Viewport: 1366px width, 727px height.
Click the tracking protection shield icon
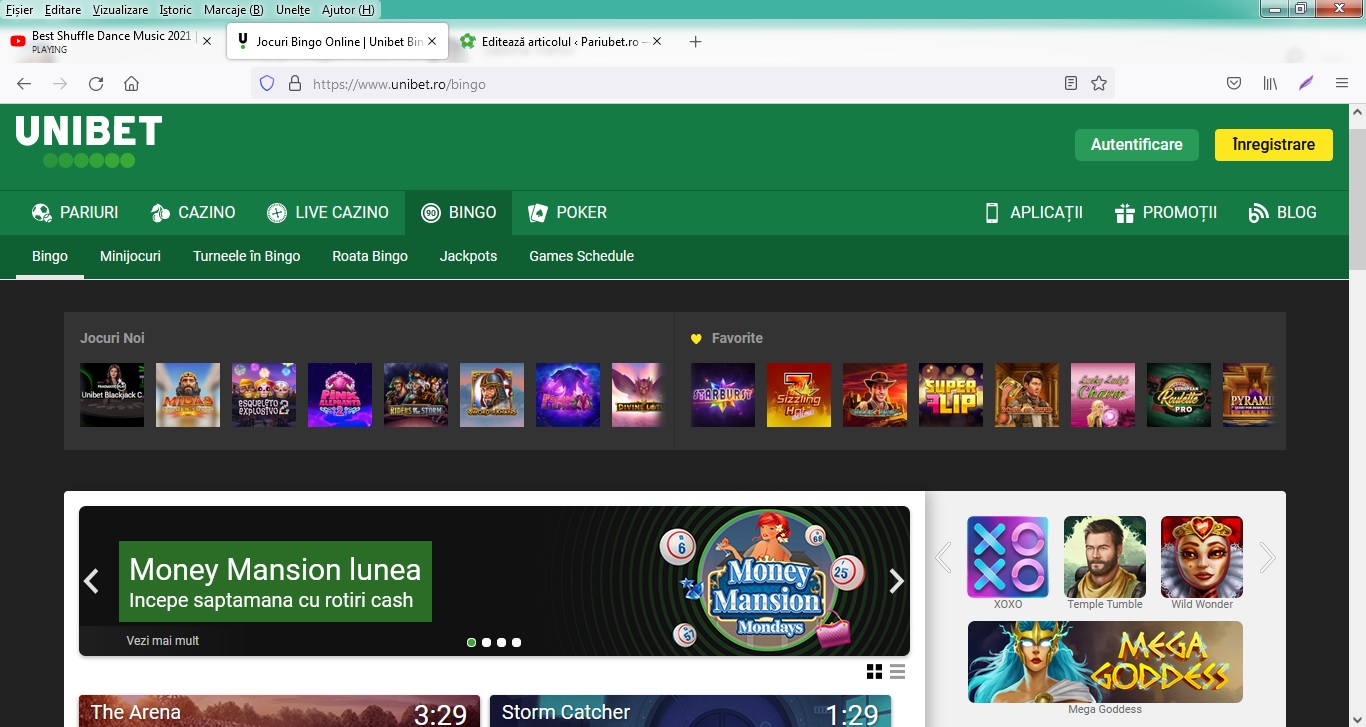267,84
